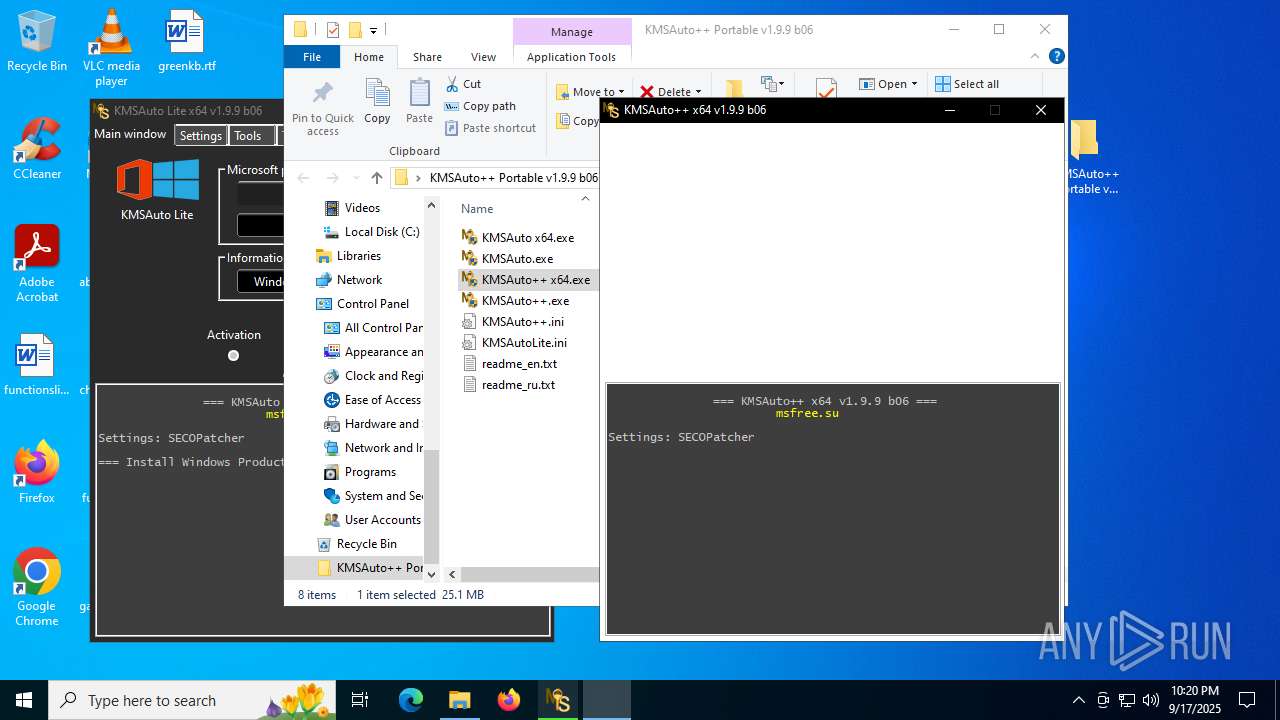The image size is (1280, 720).
Task: Click volume icon in system tray
Action: point(1151,700)
